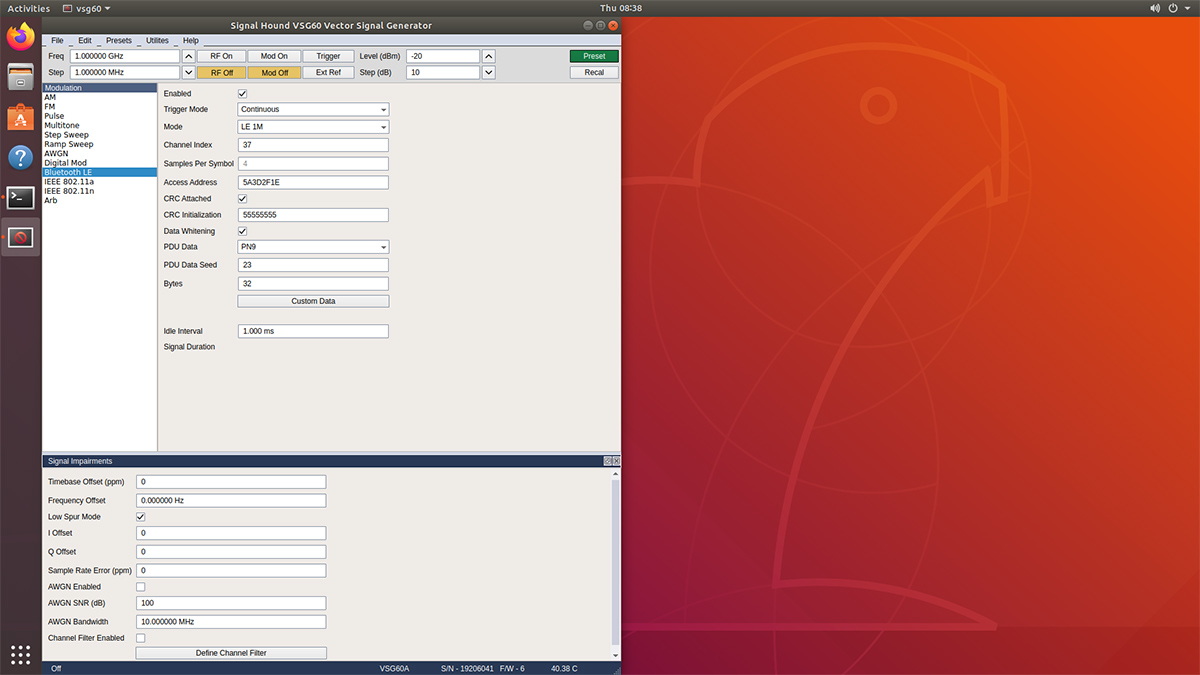
Task: Click the green Preset button
Action: (x=593, y=55)
